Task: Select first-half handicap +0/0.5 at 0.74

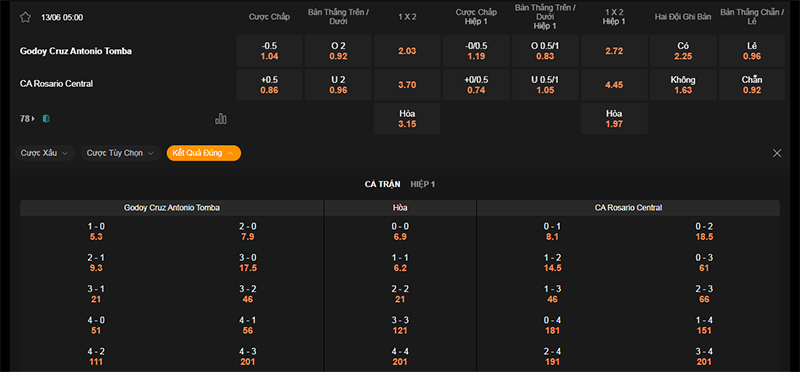Action: pos(477,85)
